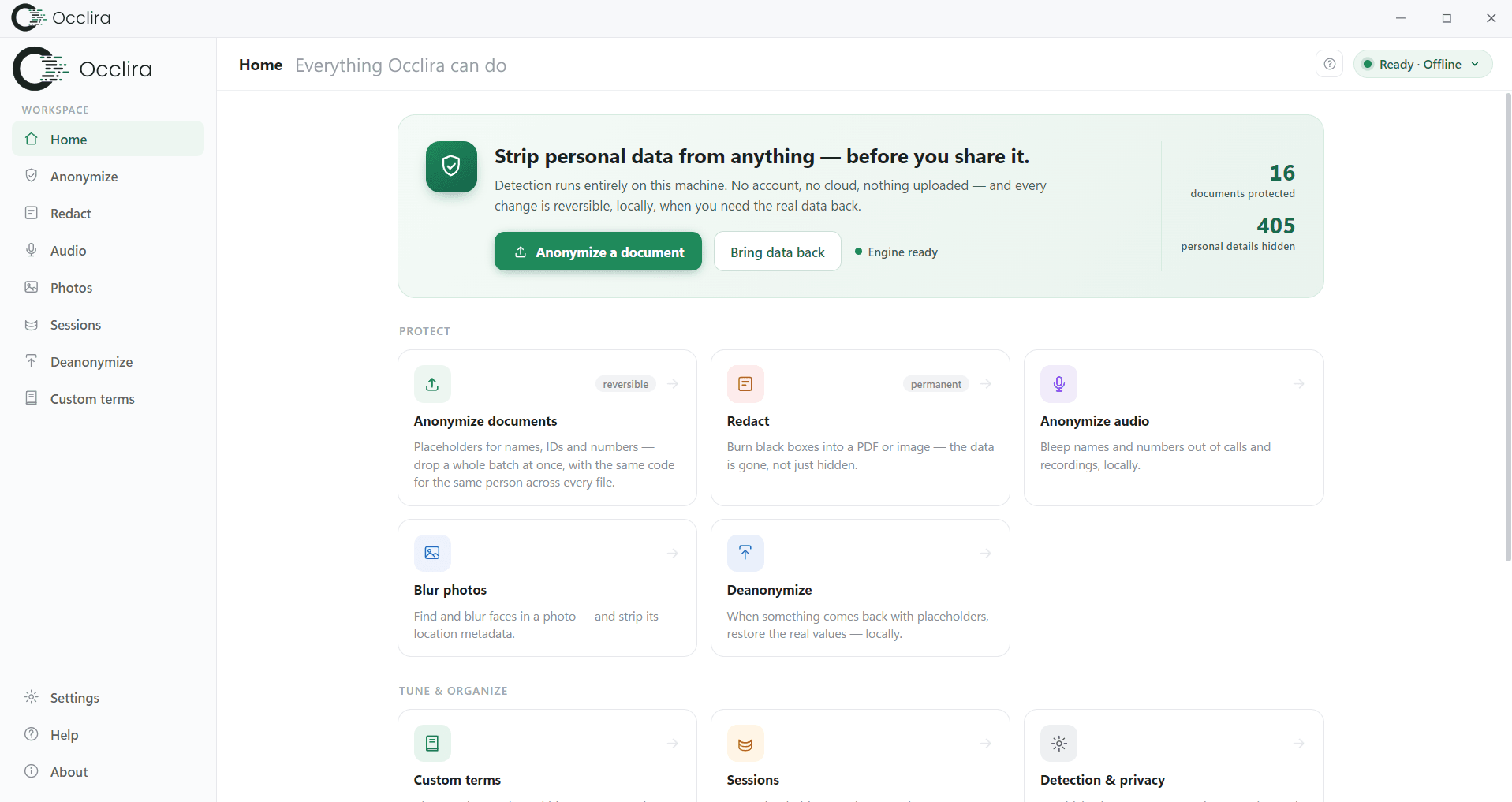Click the Help question icon in sidebar
This screenshot has height=802, width=1512.
(x=32, y=734)
